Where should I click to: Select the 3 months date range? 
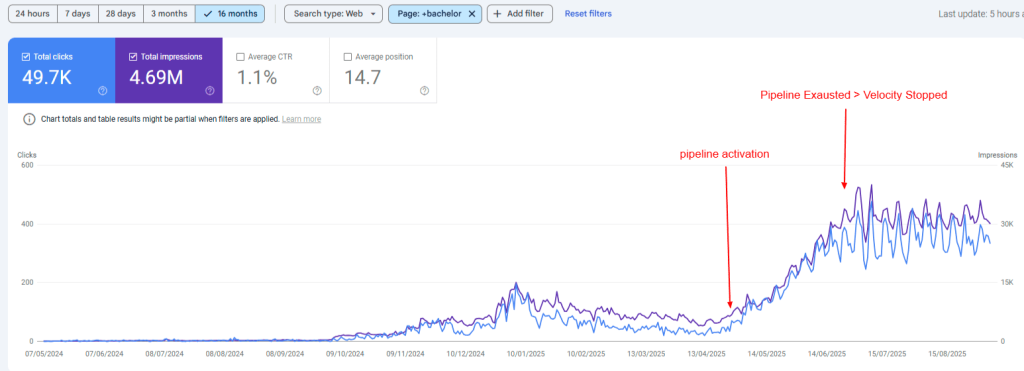168,14
